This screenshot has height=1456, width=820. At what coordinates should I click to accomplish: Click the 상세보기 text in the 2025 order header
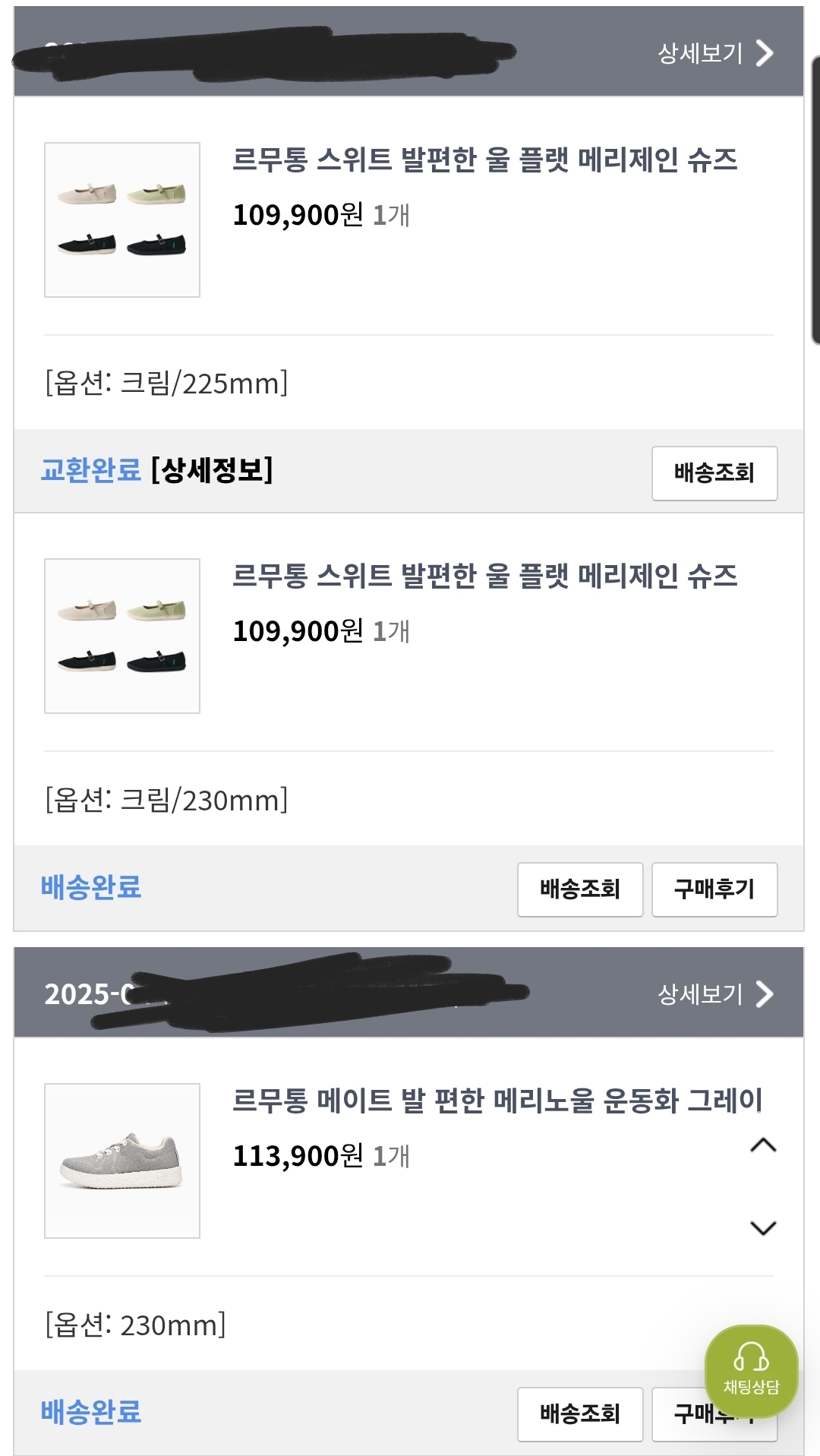coord(700,994)
